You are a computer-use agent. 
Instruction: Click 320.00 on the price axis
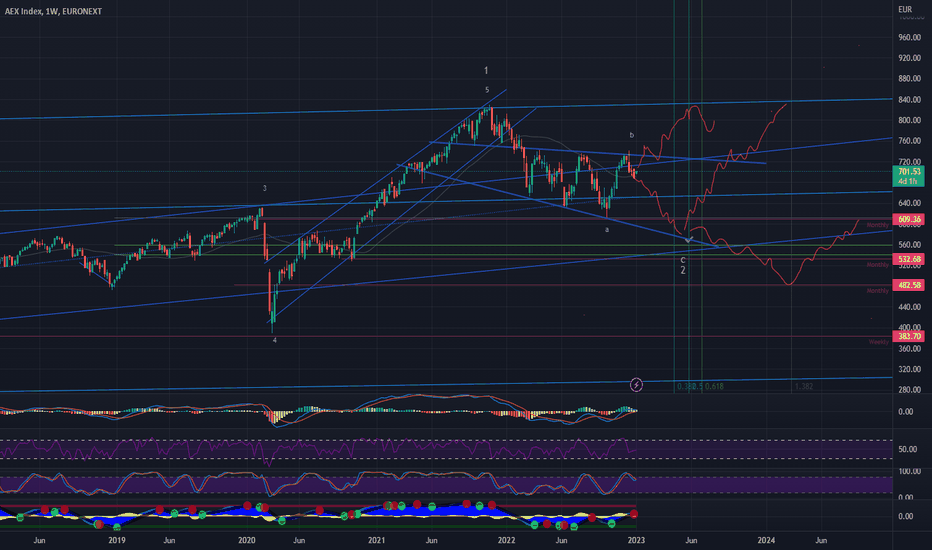tap(909, 369)
